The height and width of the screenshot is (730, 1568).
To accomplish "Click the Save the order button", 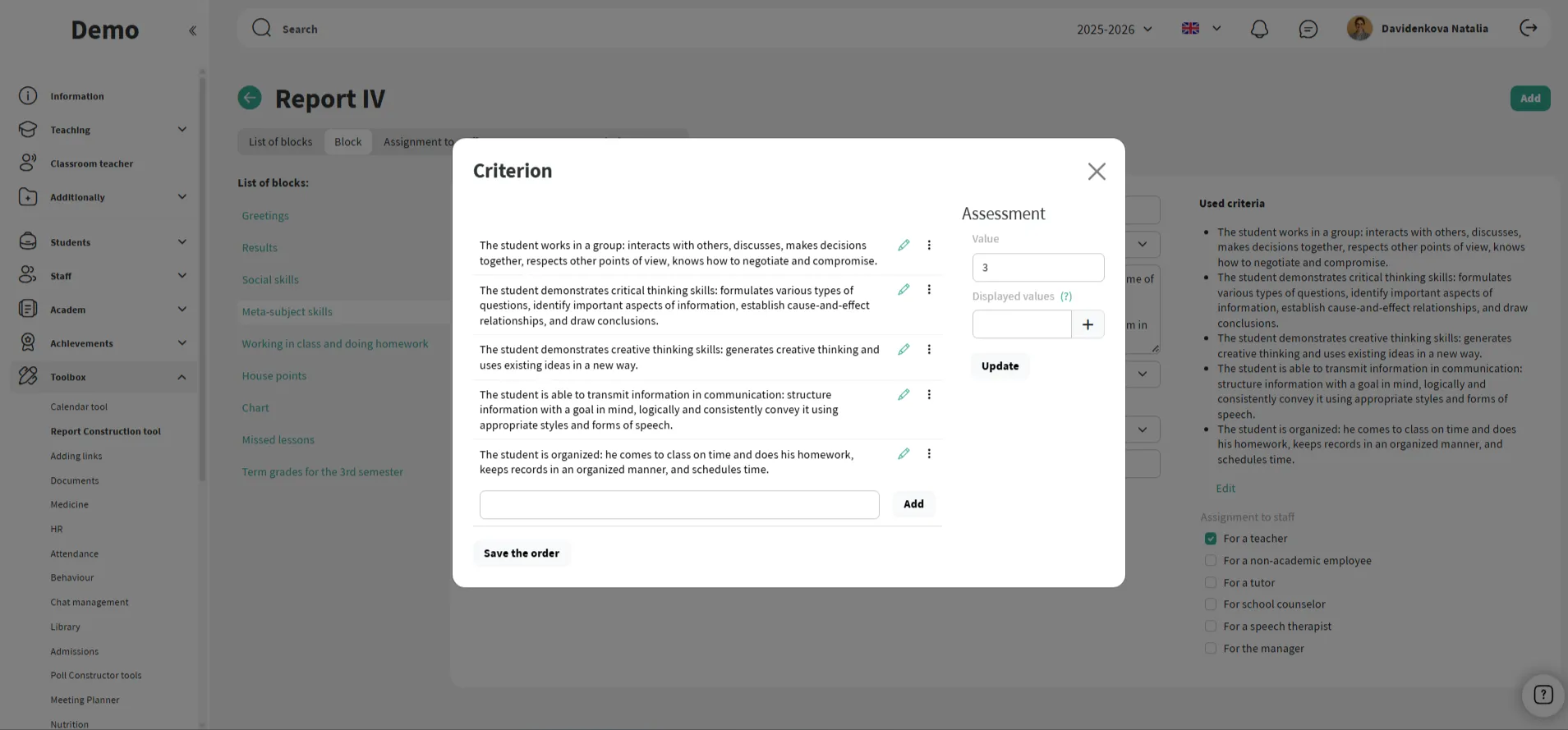I will [521, 553].
